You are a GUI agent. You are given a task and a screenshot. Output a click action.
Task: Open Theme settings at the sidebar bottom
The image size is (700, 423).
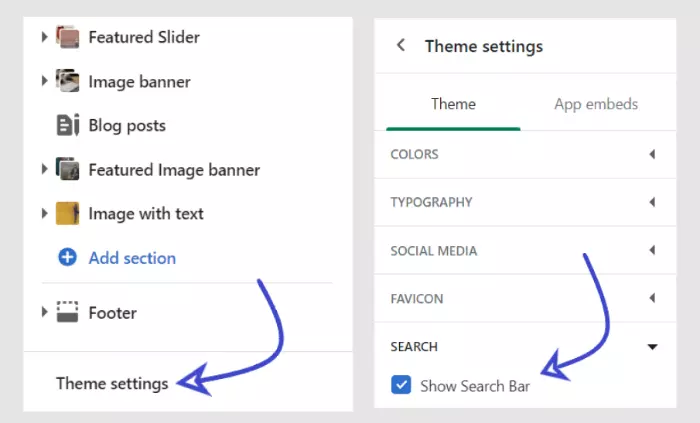[112, 384]
